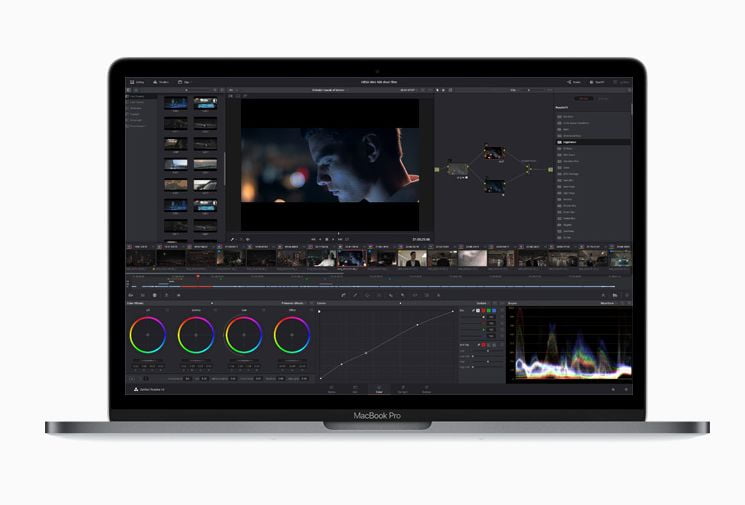
Task: Toggle the red soft clip channel
Action: click(x=484, y=345)
